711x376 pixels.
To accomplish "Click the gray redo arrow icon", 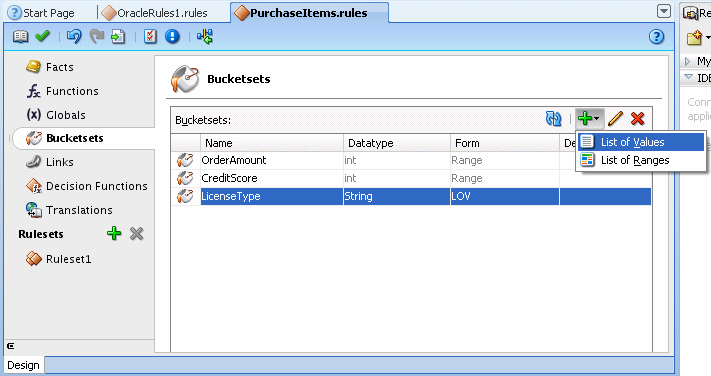I will click(96, 36).
